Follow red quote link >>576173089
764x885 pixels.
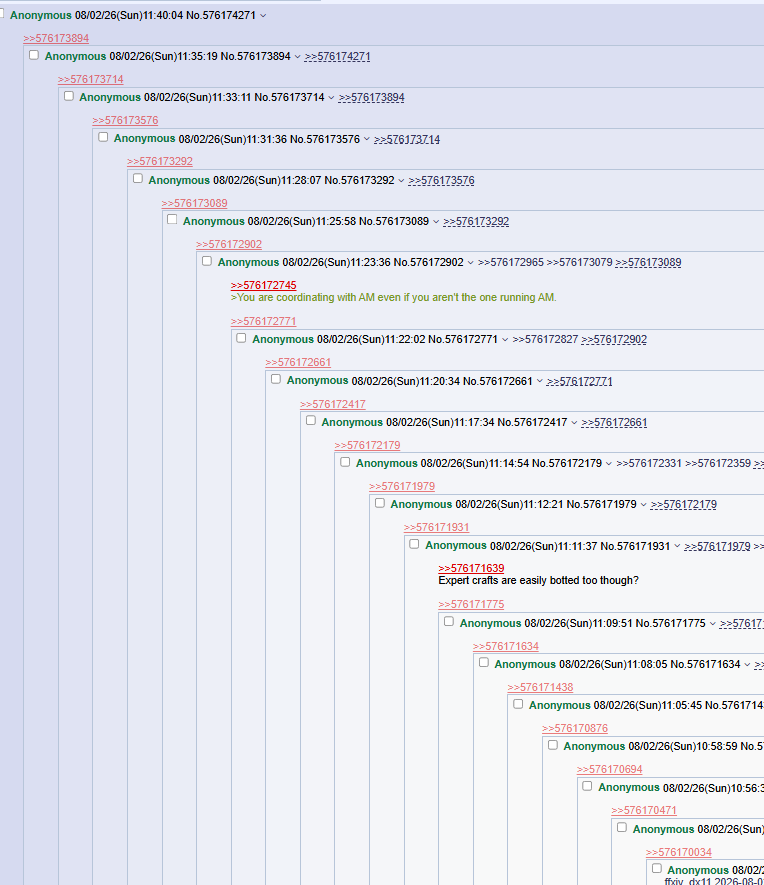pos(194,203)
